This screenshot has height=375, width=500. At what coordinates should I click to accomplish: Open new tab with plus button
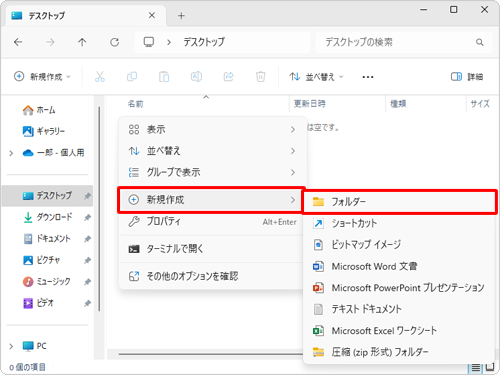click(x=181, y=16)
